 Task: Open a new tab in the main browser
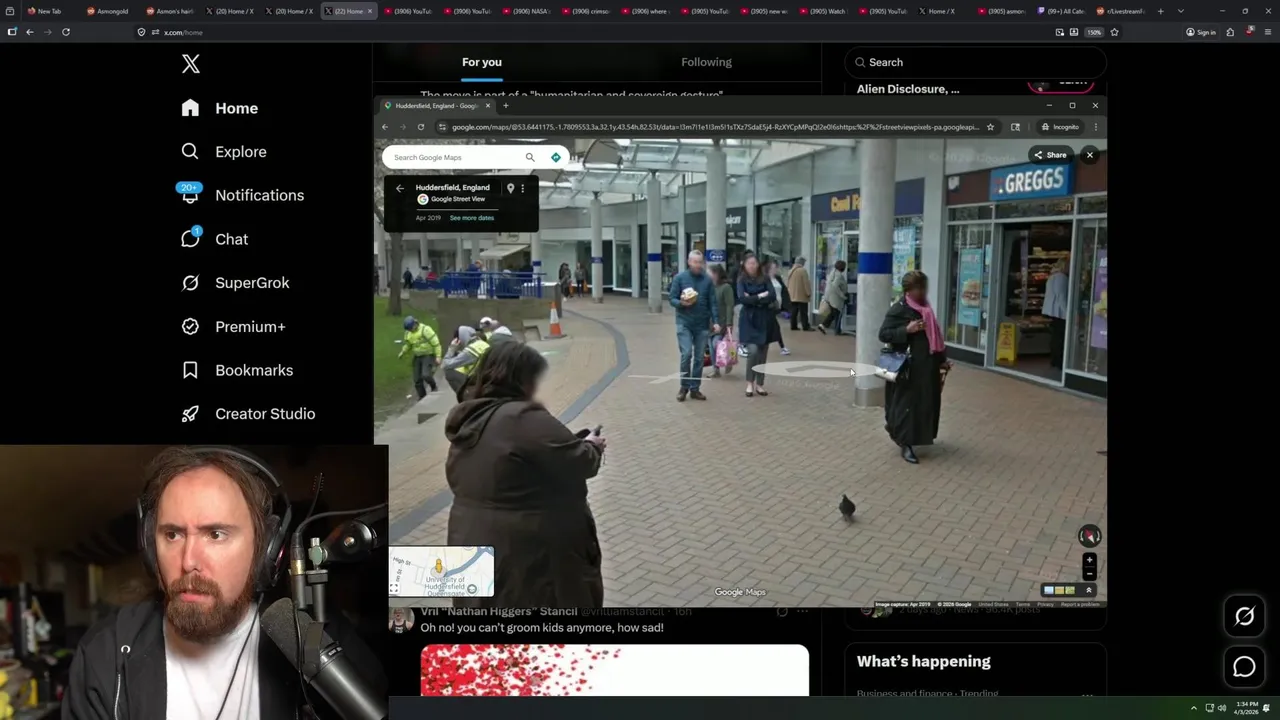1161,11
